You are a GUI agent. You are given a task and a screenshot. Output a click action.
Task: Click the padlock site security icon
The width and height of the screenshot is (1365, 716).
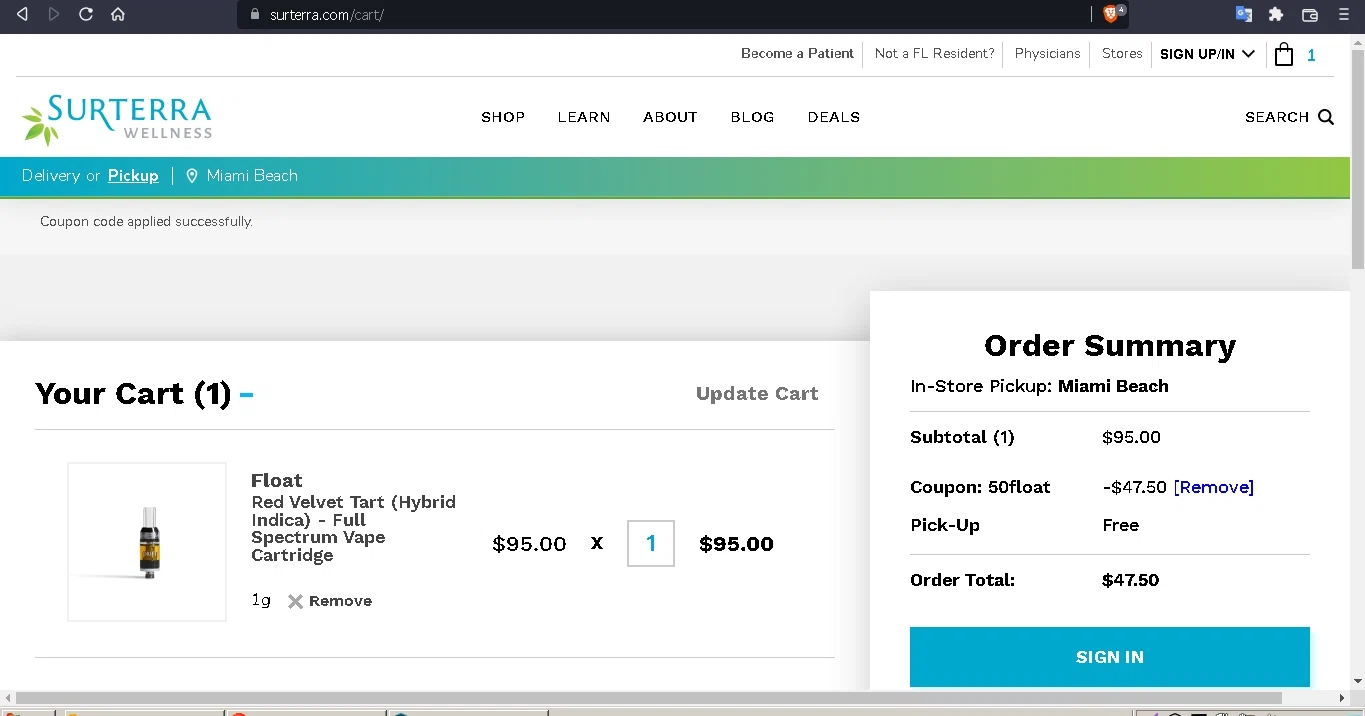coord(253,14)
